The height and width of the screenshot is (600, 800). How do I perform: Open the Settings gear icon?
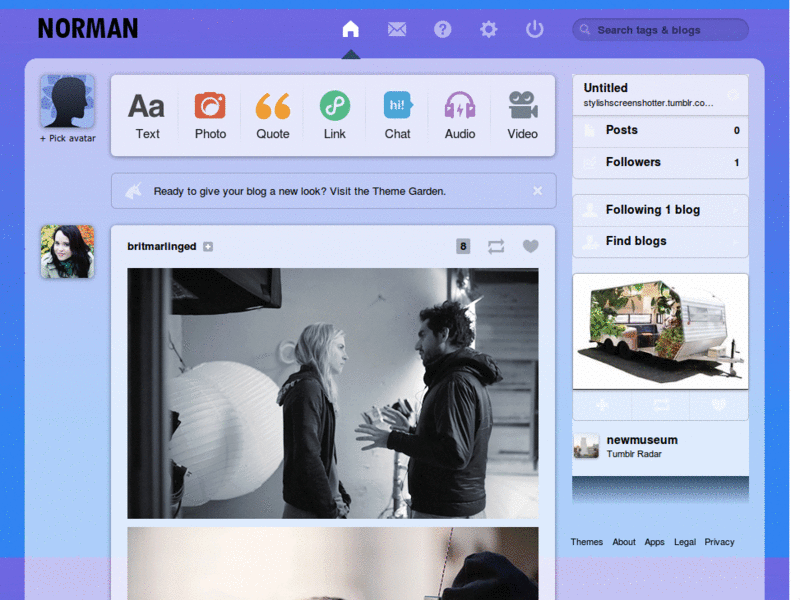[x=488, y=29]
